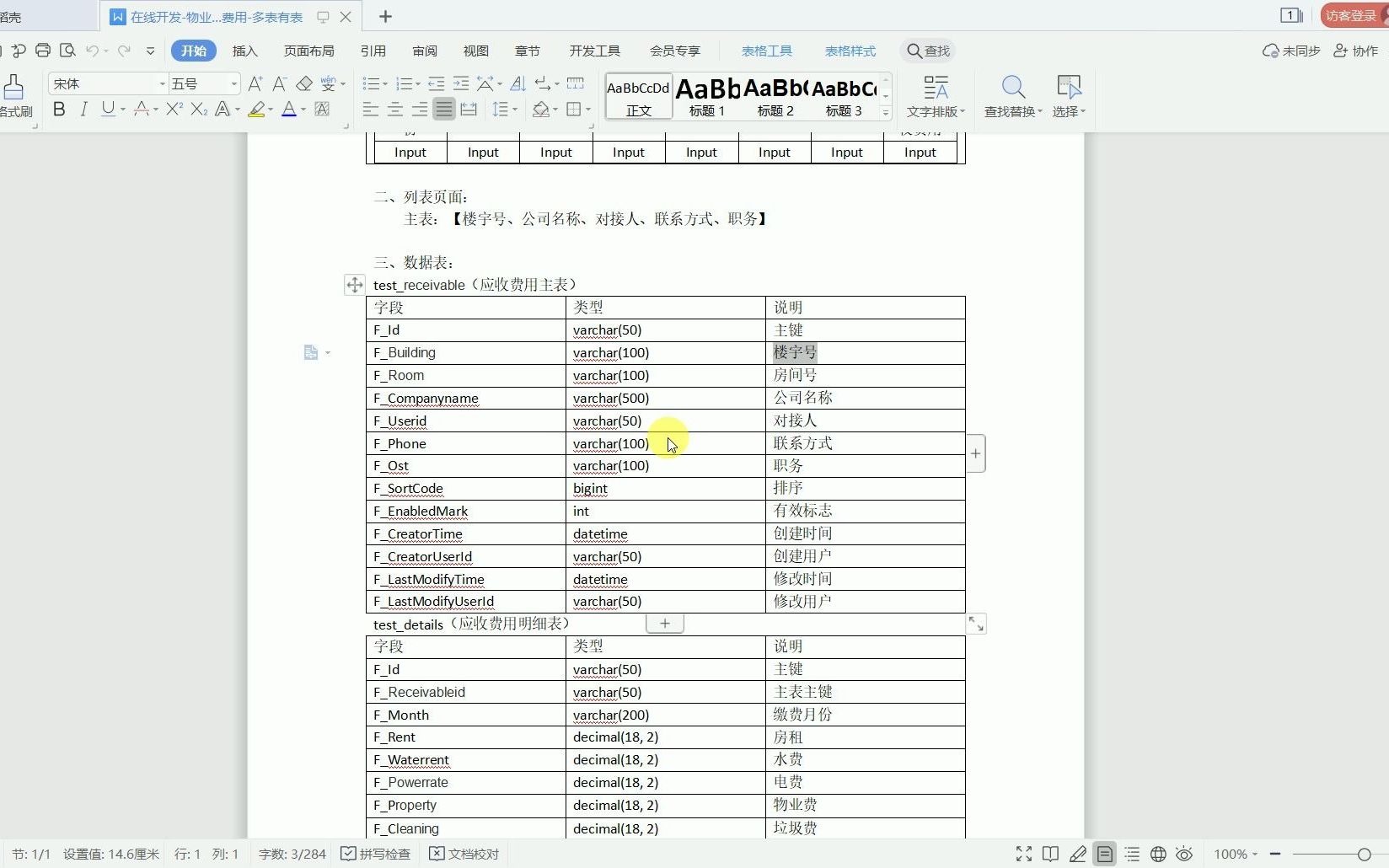Open 查找替换 tool
This screenshot has height=868, width=1389.
(x=1013, y=97)
